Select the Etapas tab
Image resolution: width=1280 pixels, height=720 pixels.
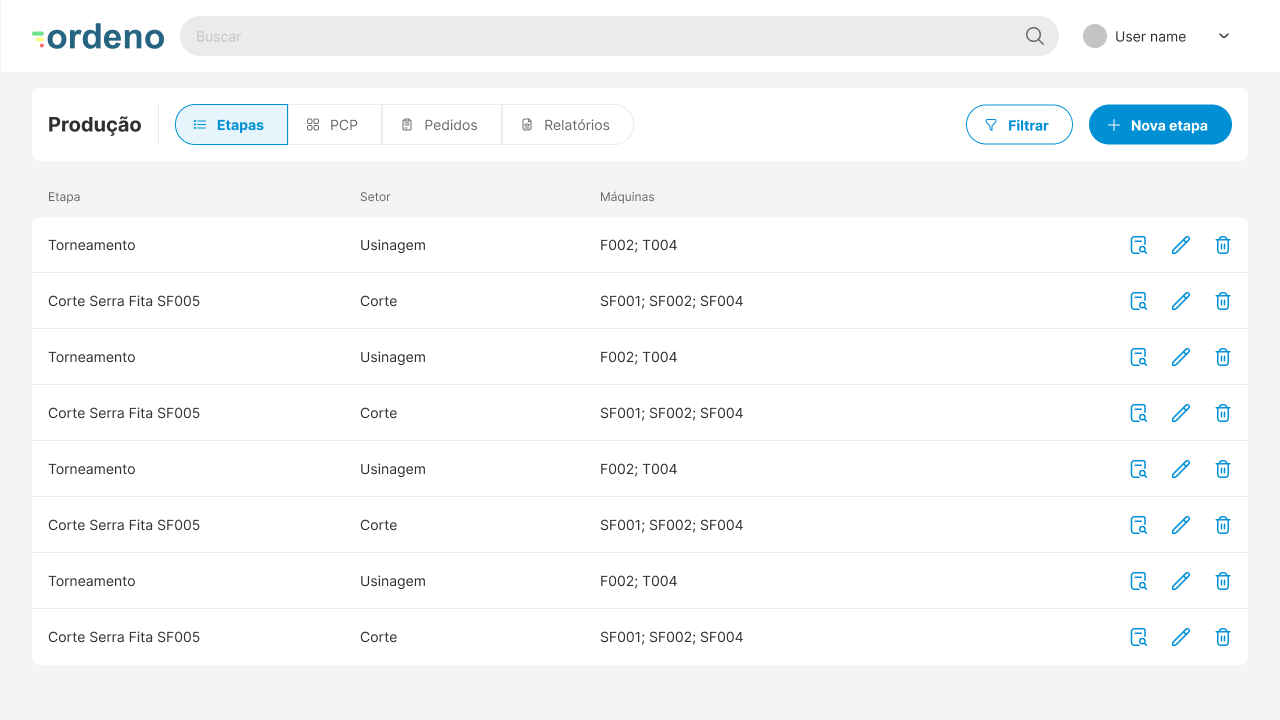point(231,125)
